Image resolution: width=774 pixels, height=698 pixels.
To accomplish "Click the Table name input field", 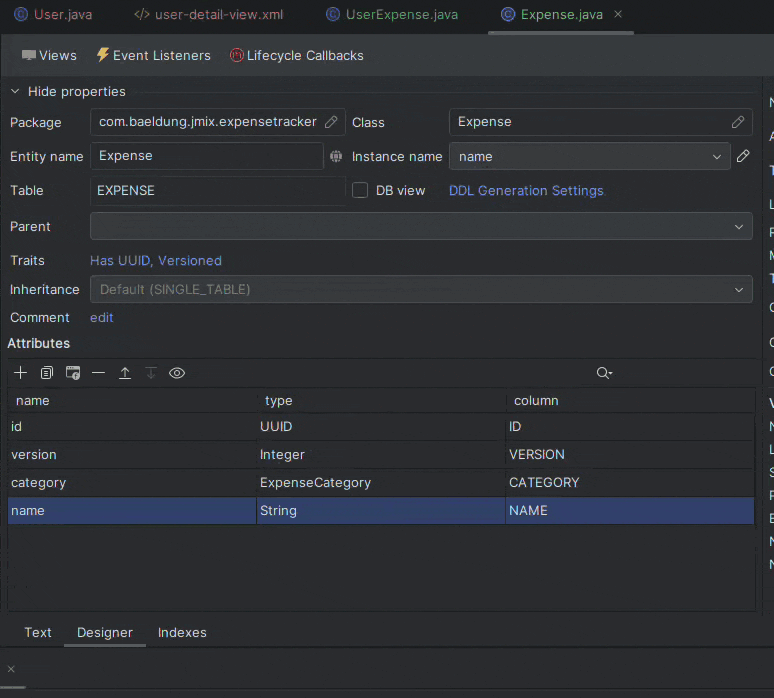I will pyautogui.click(x=217, y=190).
